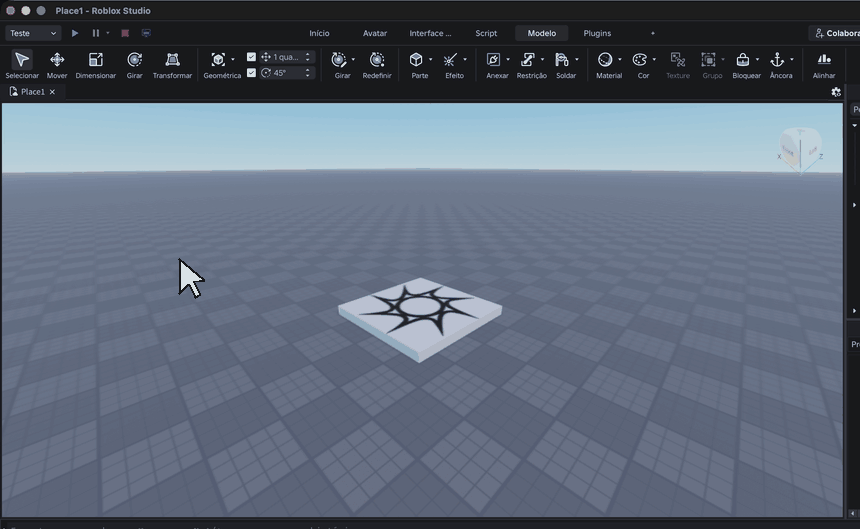Go to the Script tab
This screenshot has height=529, width=860.
486,33
